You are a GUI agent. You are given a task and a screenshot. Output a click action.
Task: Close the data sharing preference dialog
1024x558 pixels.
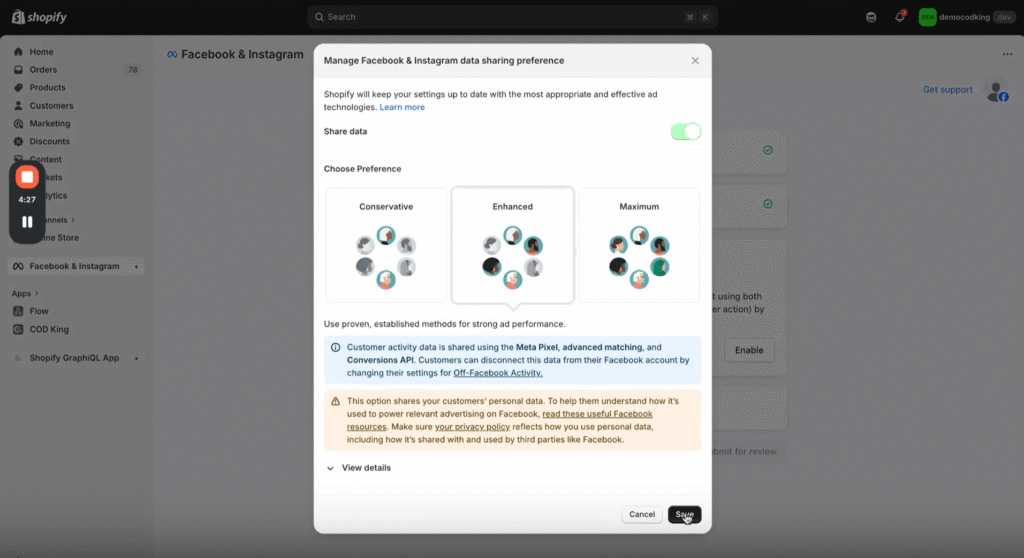pos(695,61)
